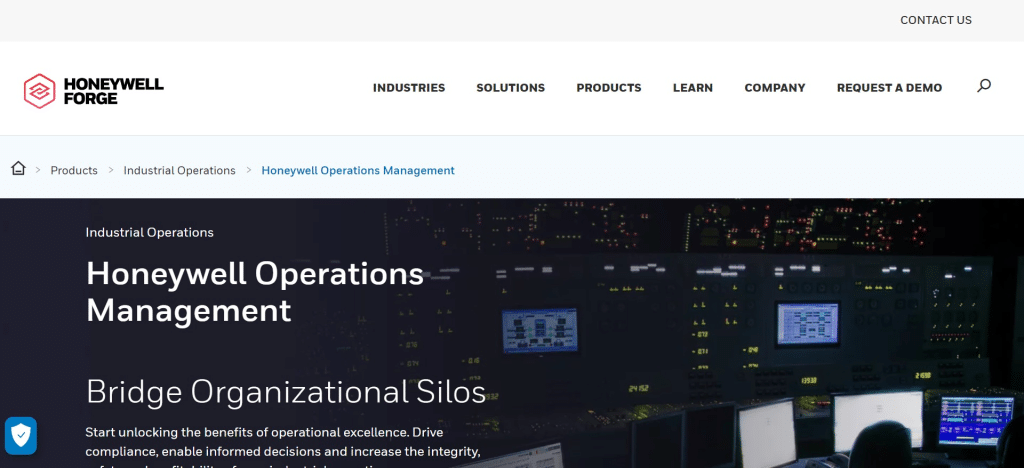Select Honeywell Operations Management breadcrumb
Screen dimensions: 1024x468
358,170
